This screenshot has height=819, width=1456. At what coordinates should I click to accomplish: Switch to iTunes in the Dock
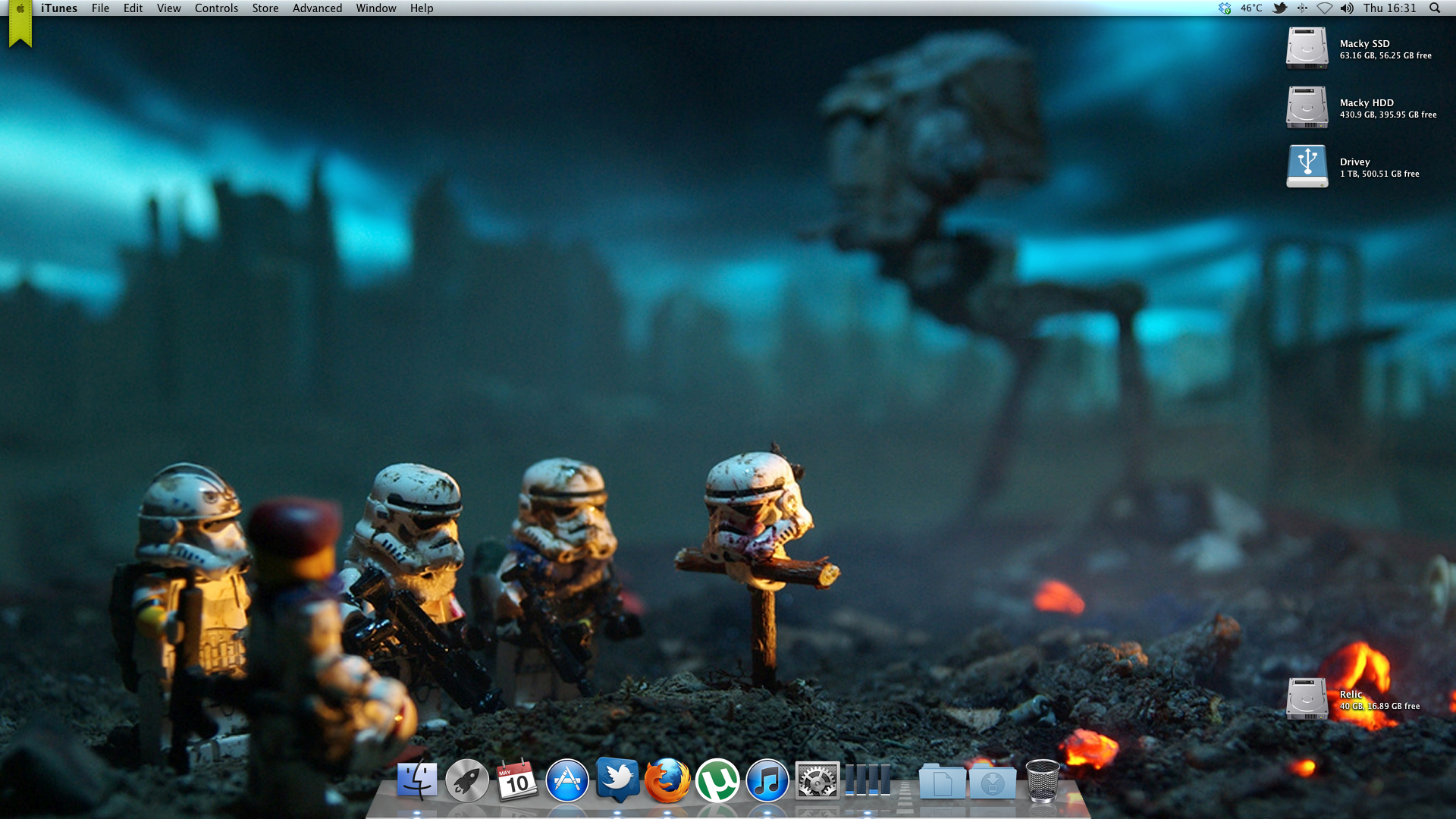point(767,780)
